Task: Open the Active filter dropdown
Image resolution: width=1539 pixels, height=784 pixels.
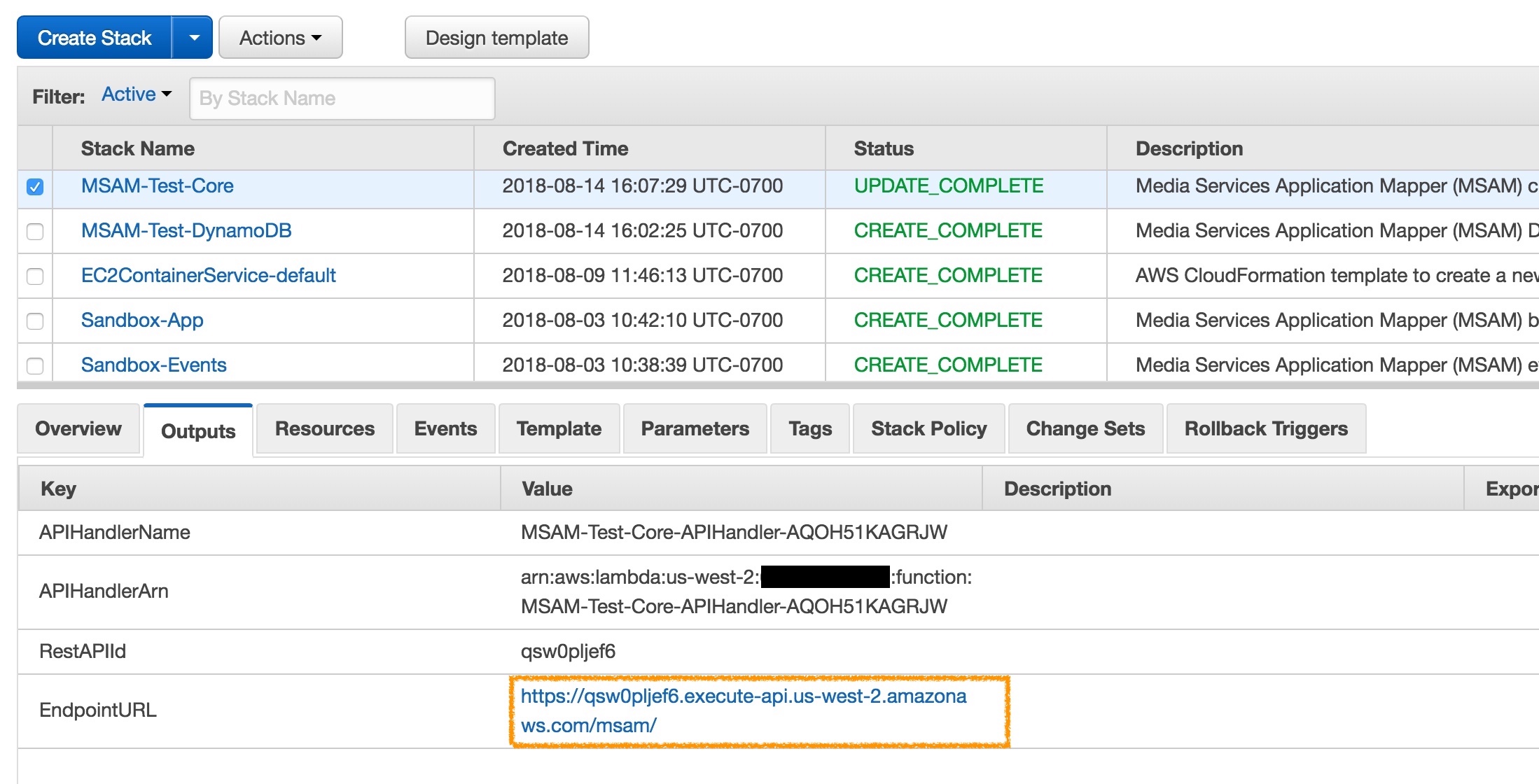Action: pos(137,94)
